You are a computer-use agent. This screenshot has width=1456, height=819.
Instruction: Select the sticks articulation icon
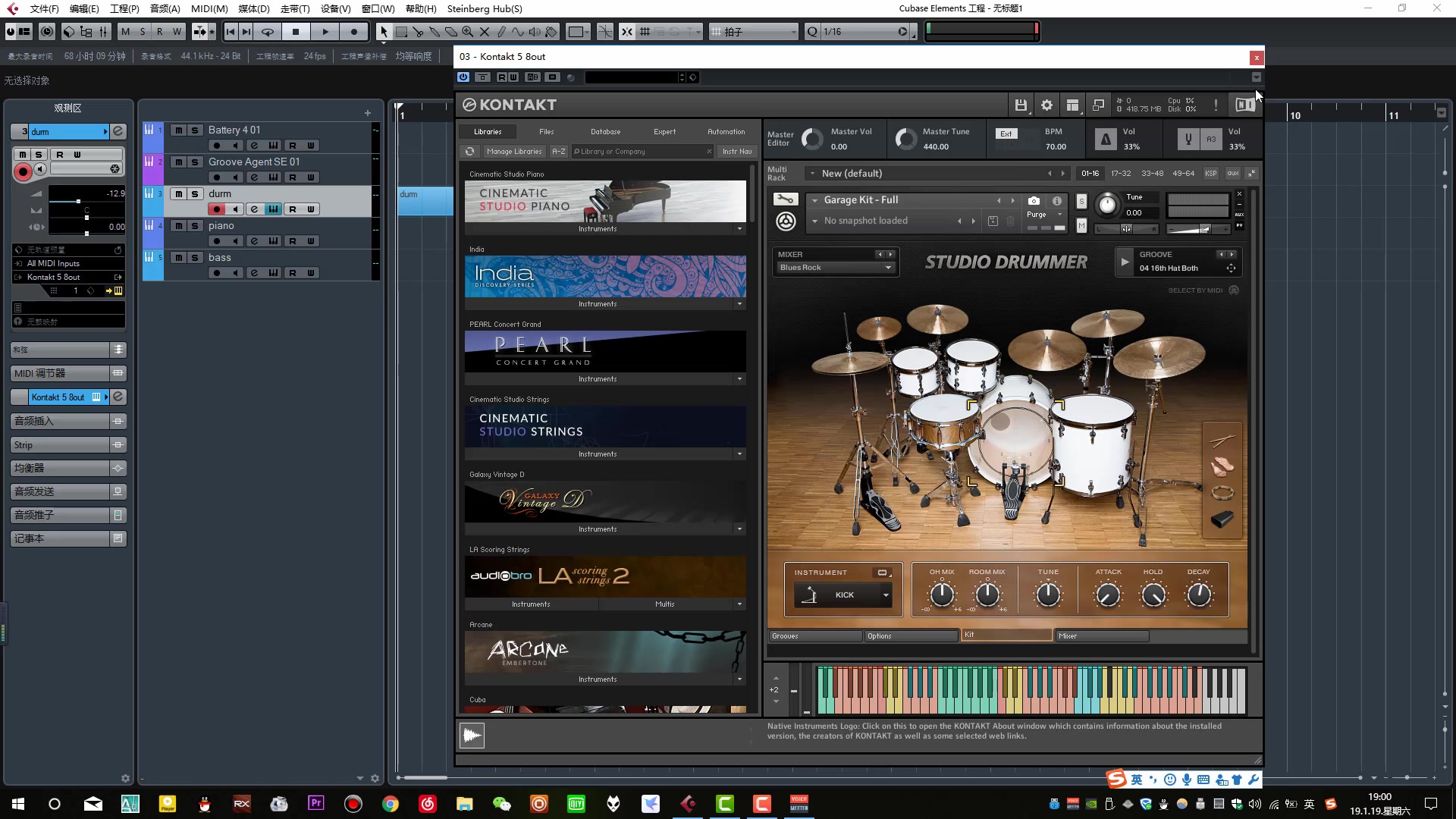[x=1222, y=441]
